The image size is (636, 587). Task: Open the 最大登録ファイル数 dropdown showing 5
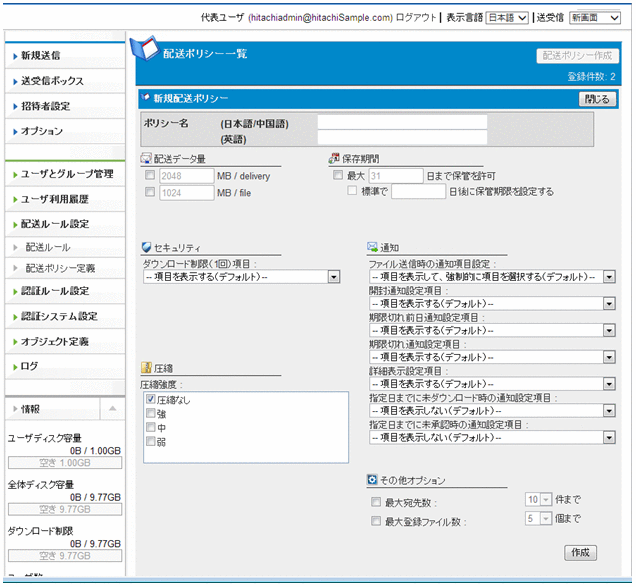pos(538,518)
